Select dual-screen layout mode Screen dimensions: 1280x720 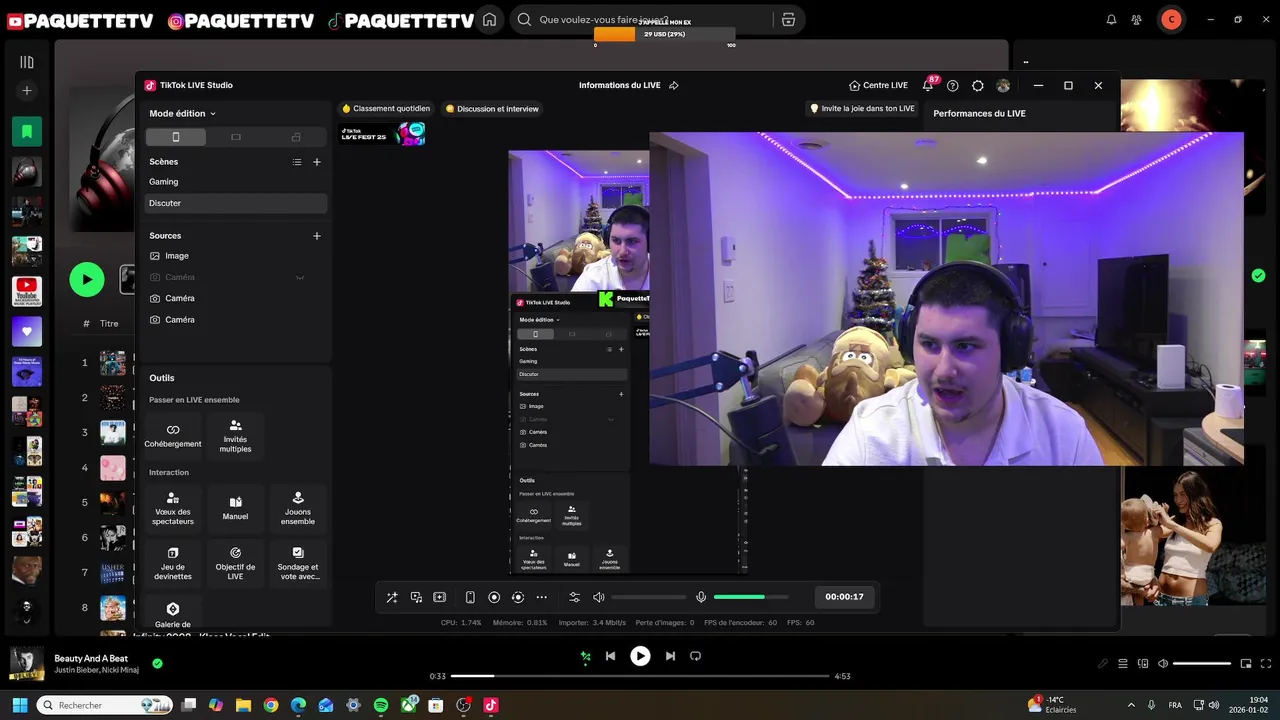click(296, 137)
